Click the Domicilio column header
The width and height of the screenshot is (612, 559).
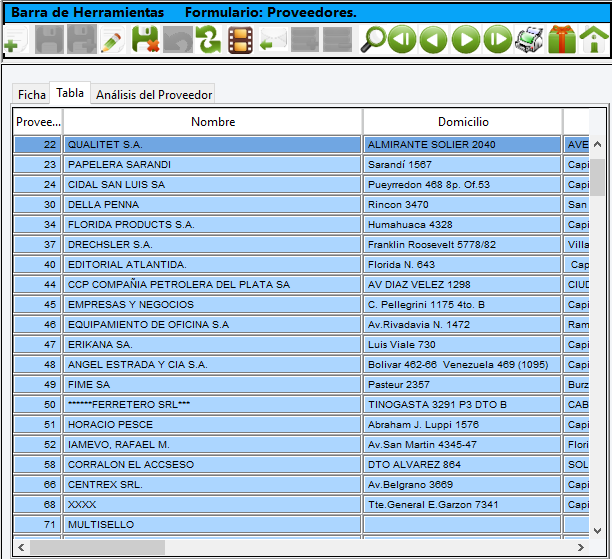pos(463,122)
